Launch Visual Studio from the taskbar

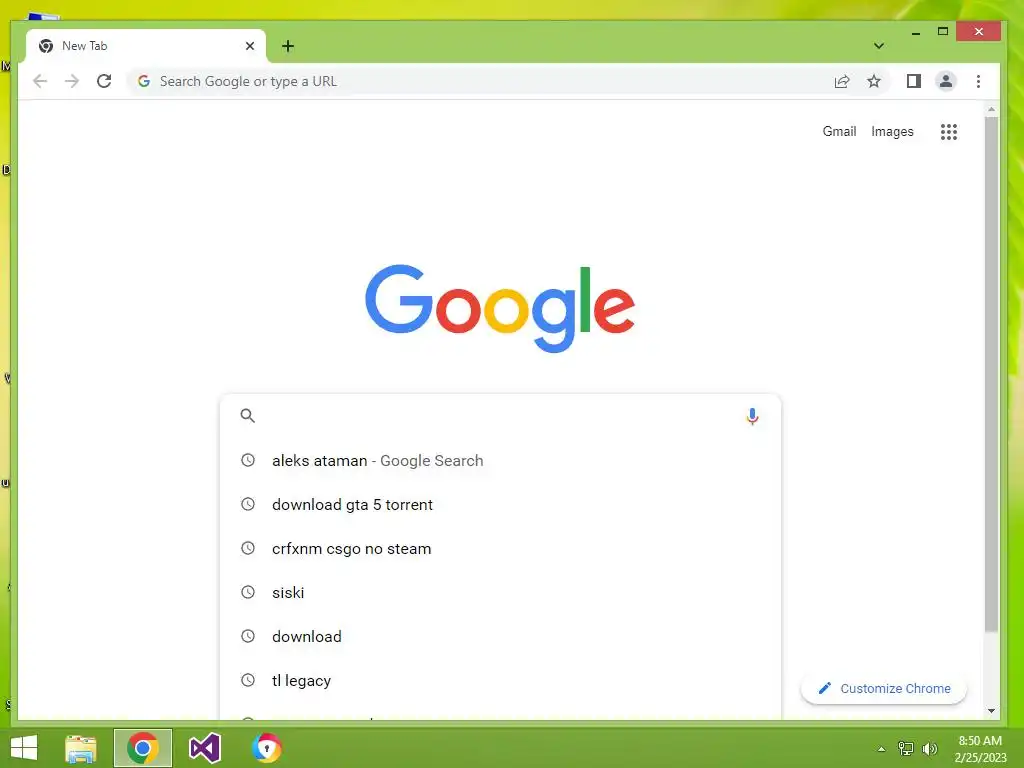(x=204, y=748)
